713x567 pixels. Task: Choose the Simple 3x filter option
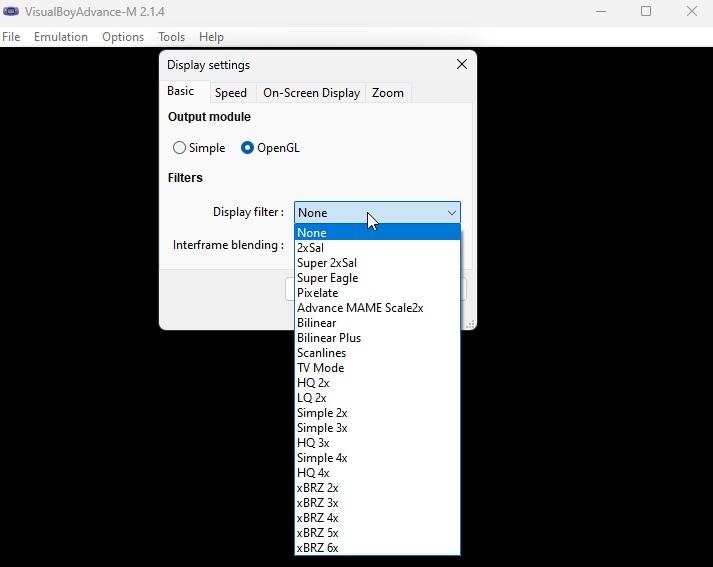(377, 427)
